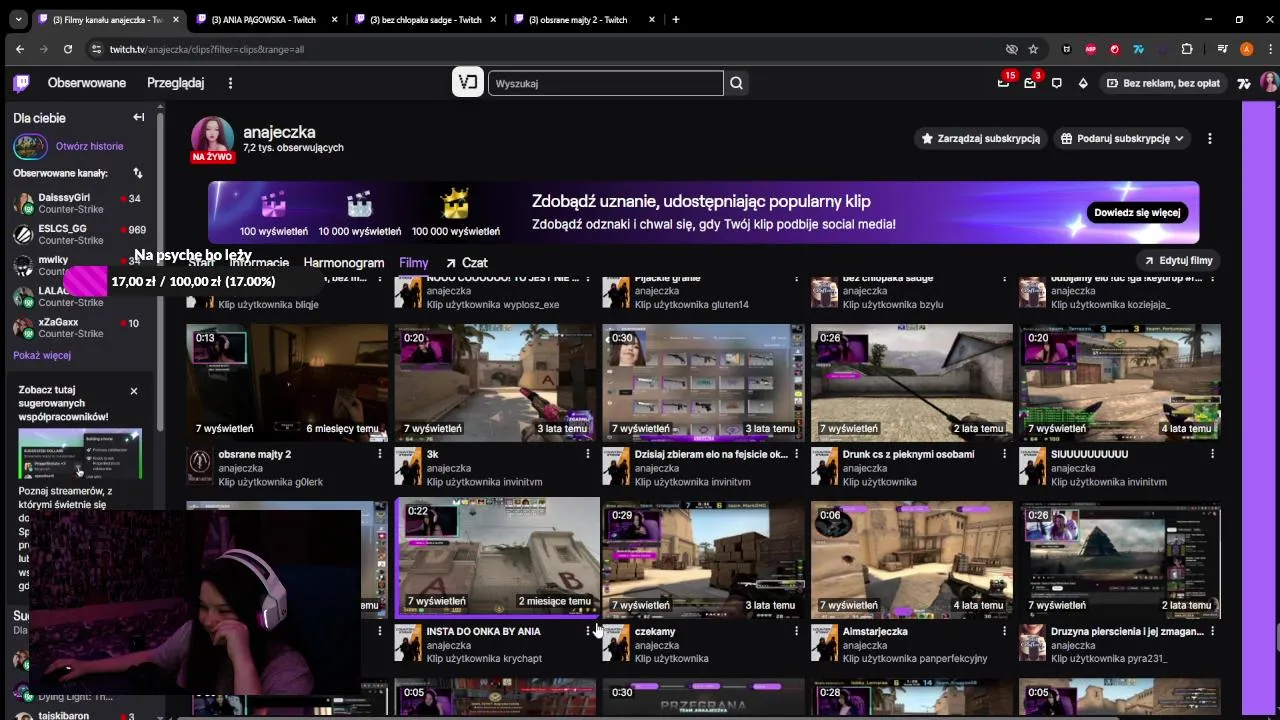Open xZaGaxx channel in sidebar

80,328
